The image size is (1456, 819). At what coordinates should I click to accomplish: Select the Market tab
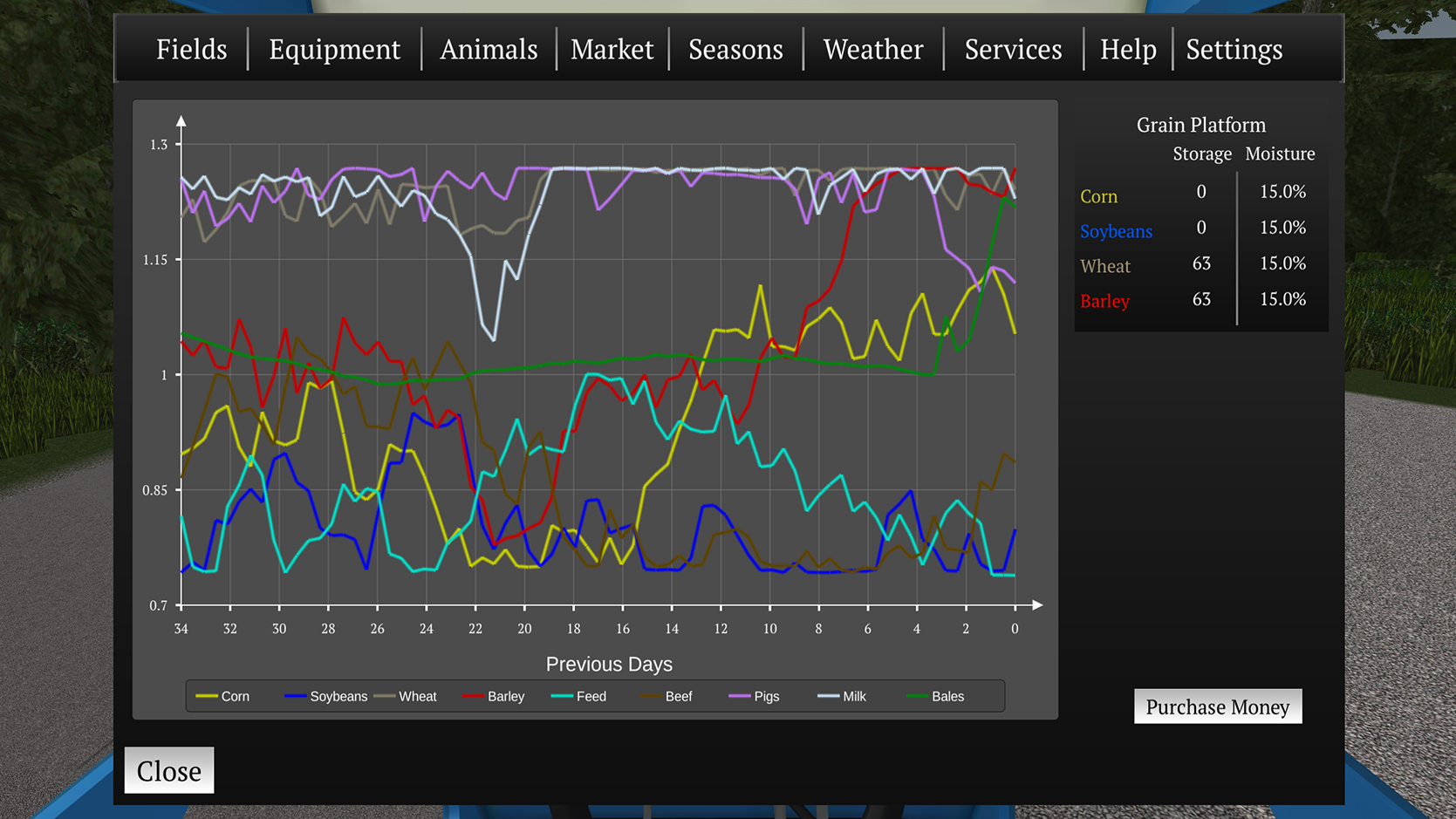[612, 50]
